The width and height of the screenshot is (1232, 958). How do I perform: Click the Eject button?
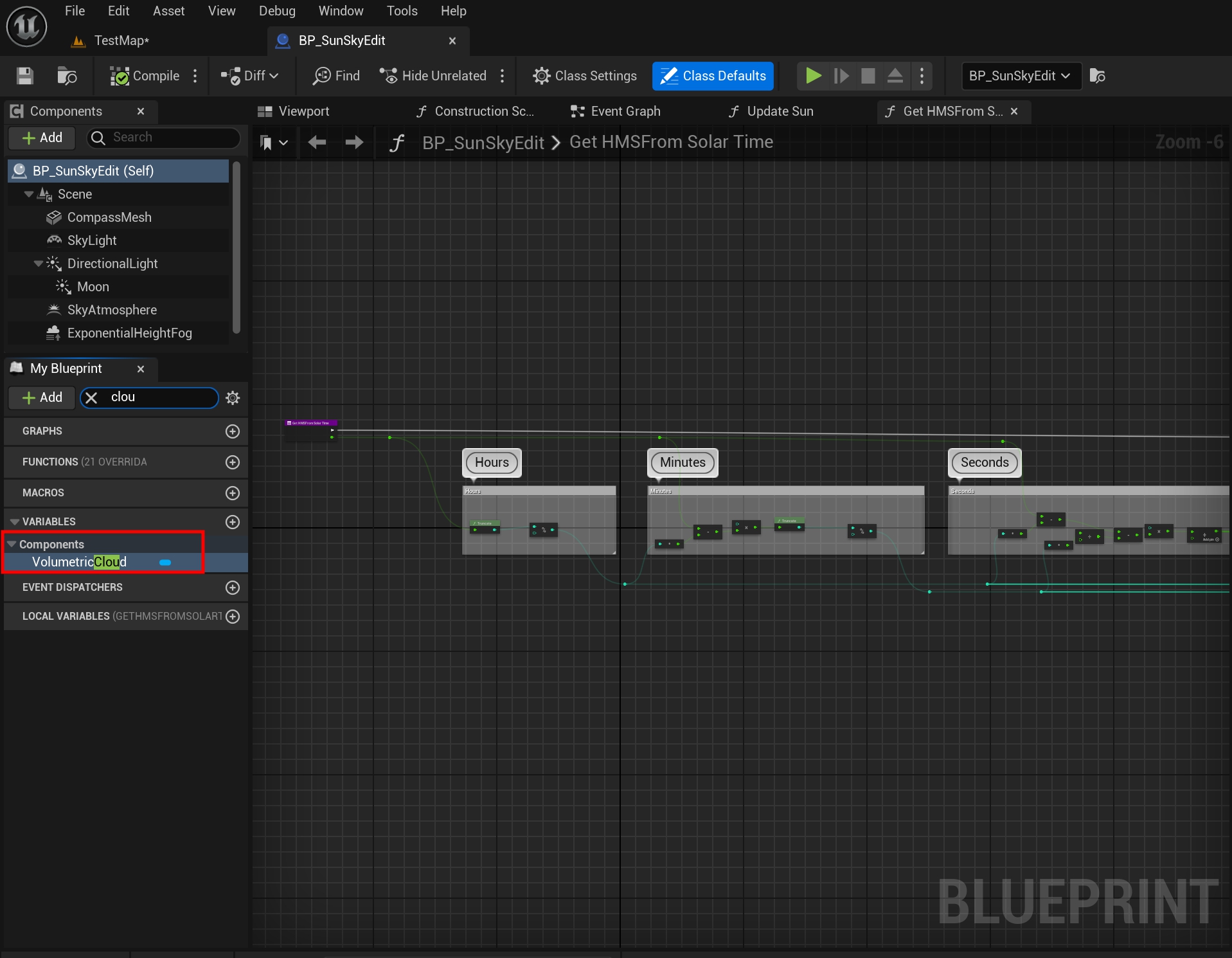click(895, 76)
